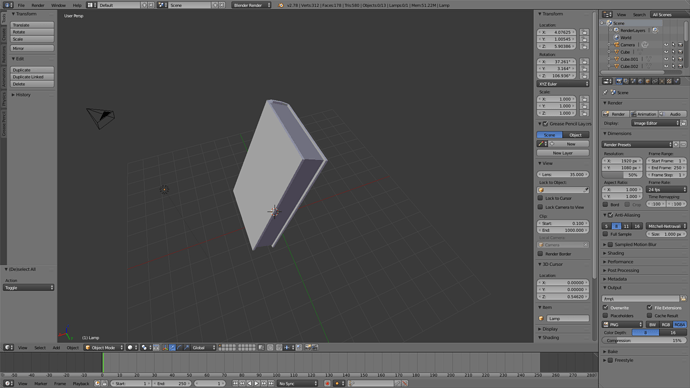This screenshot has width=690, height=388.
Task: Click the Animation render button
Action: [x=644, y=114]
